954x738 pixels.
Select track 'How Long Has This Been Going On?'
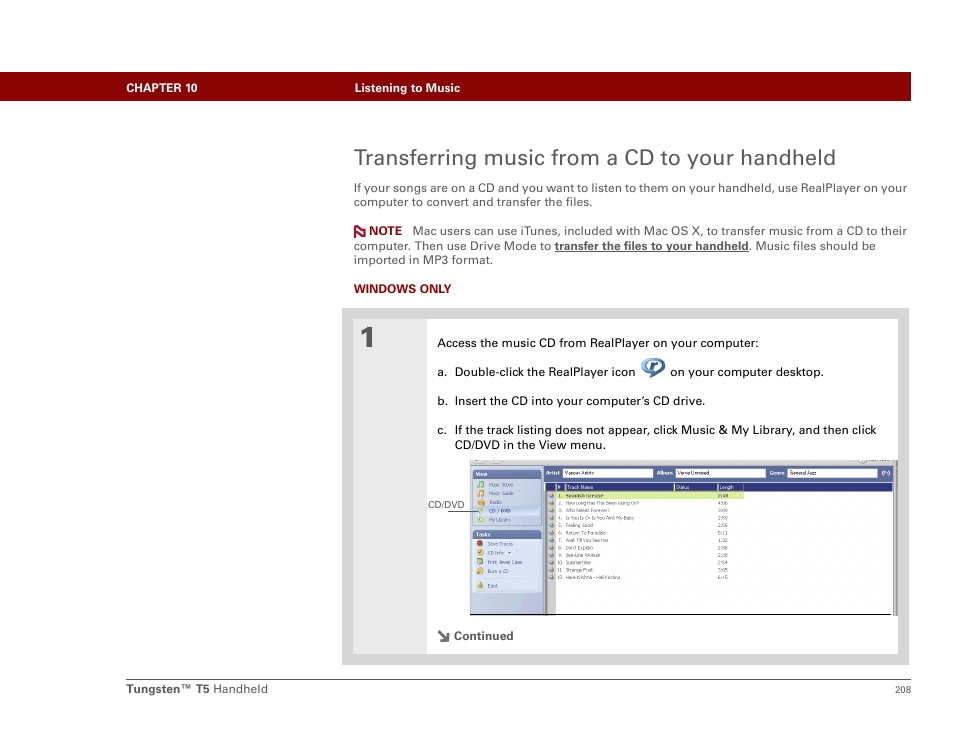point(602,503)
